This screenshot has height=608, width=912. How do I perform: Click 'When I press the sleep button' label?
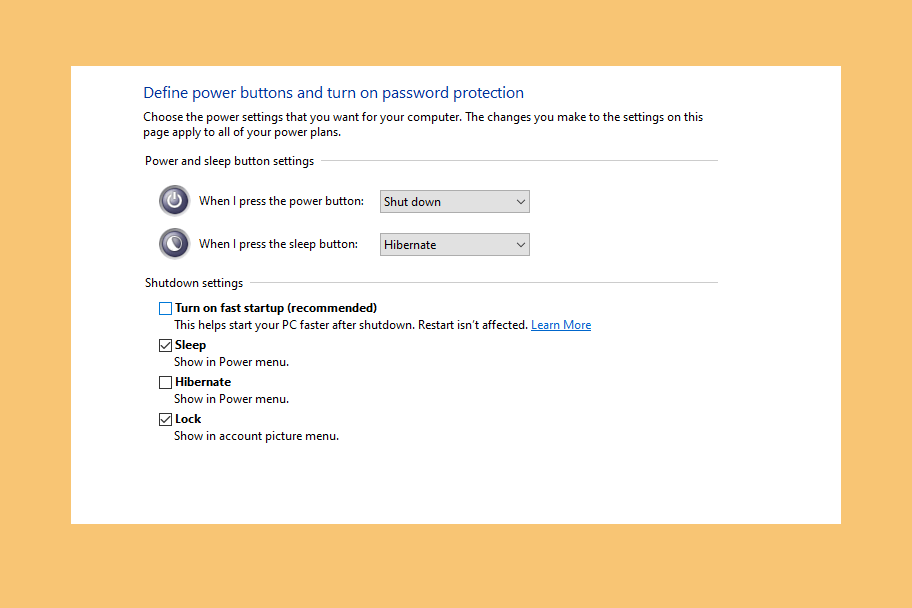coord(279,244)
